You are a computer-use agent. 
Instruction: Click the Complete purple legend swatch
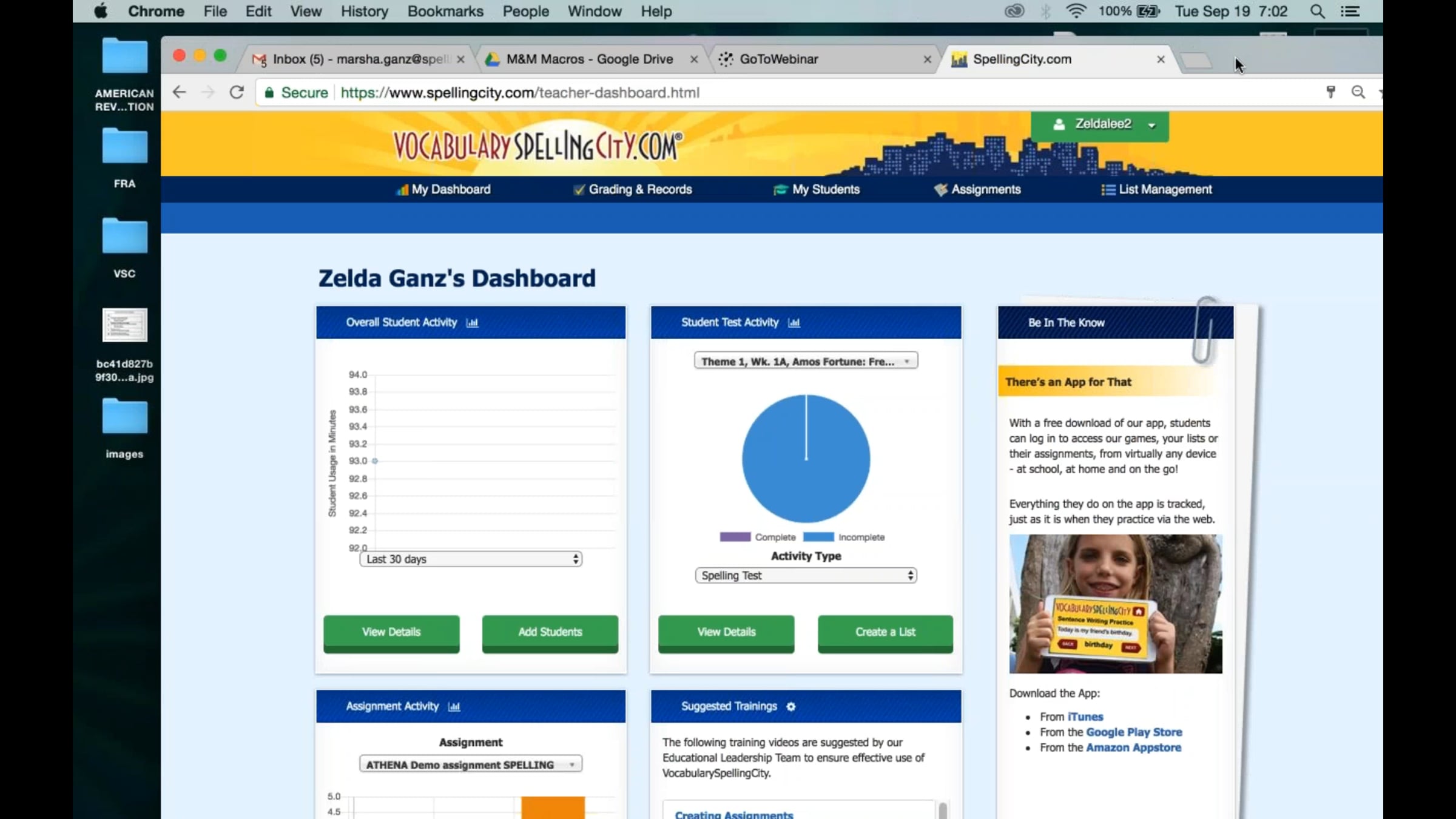tap(735, 537)
